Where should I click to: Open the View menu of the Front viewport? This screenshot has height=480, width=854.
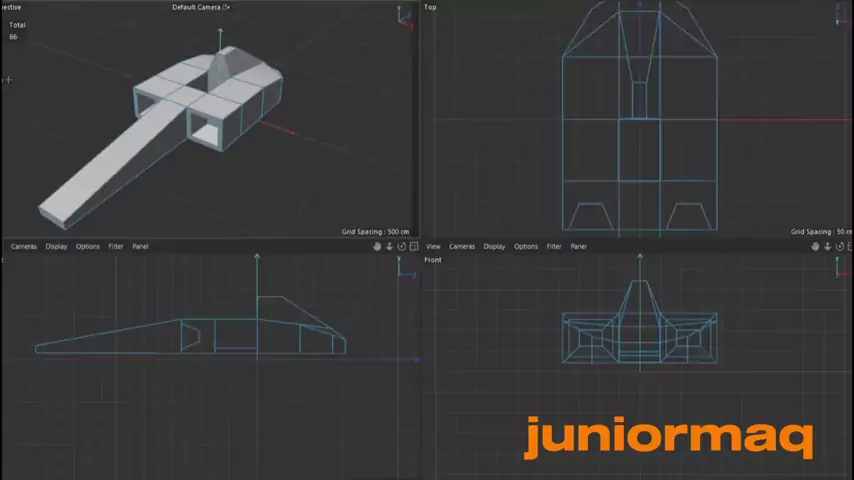click(x=433, y=246)
